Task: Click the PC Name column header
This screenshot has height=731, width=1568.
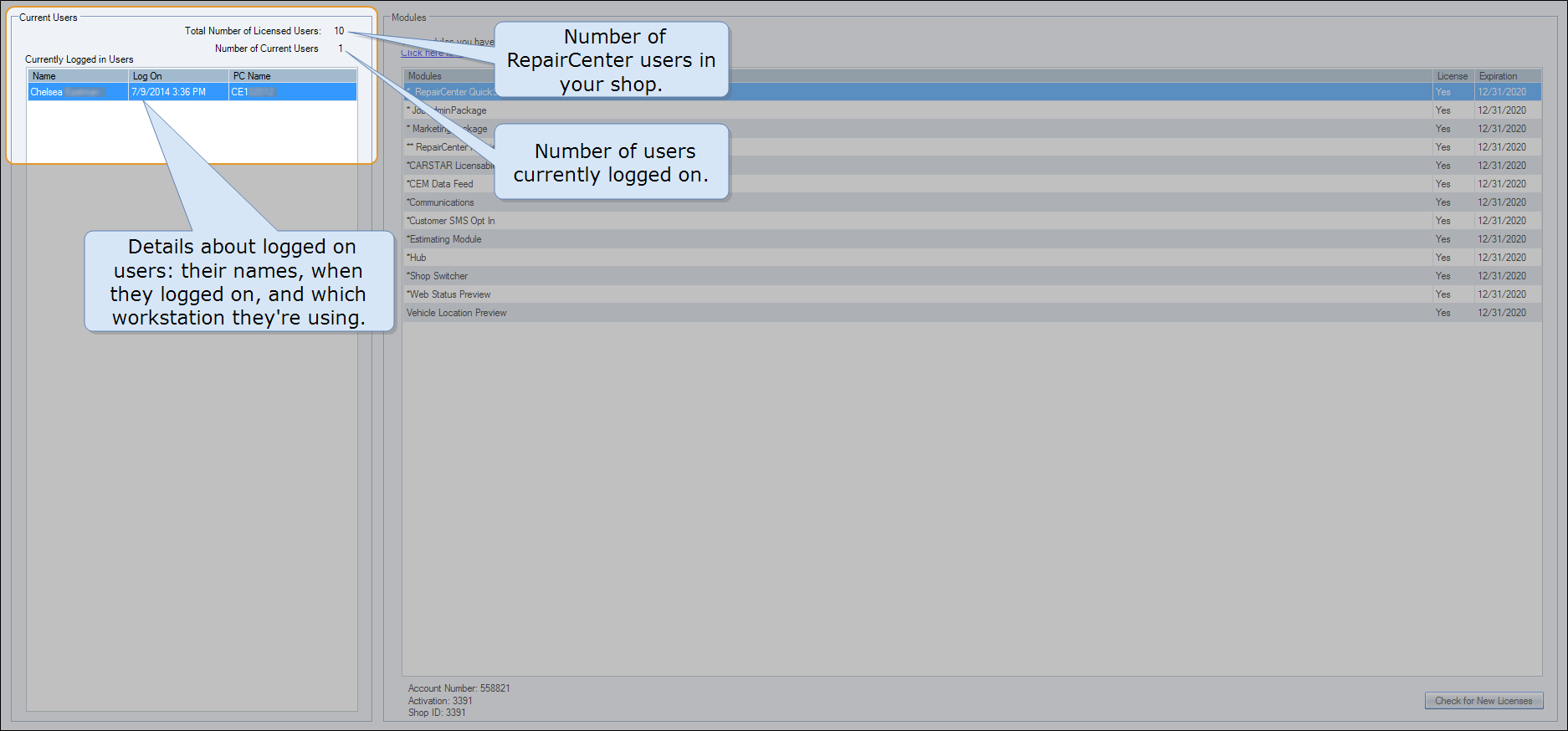Action: [291, 76]
